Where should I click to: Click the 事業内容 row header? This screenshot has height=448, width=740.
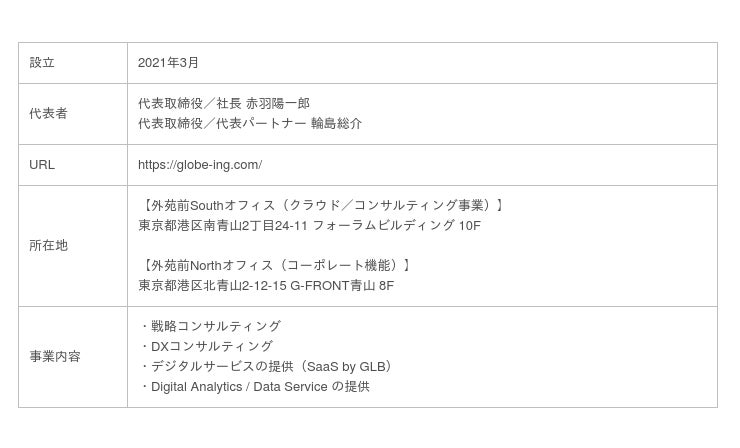(x=55, y=357)
